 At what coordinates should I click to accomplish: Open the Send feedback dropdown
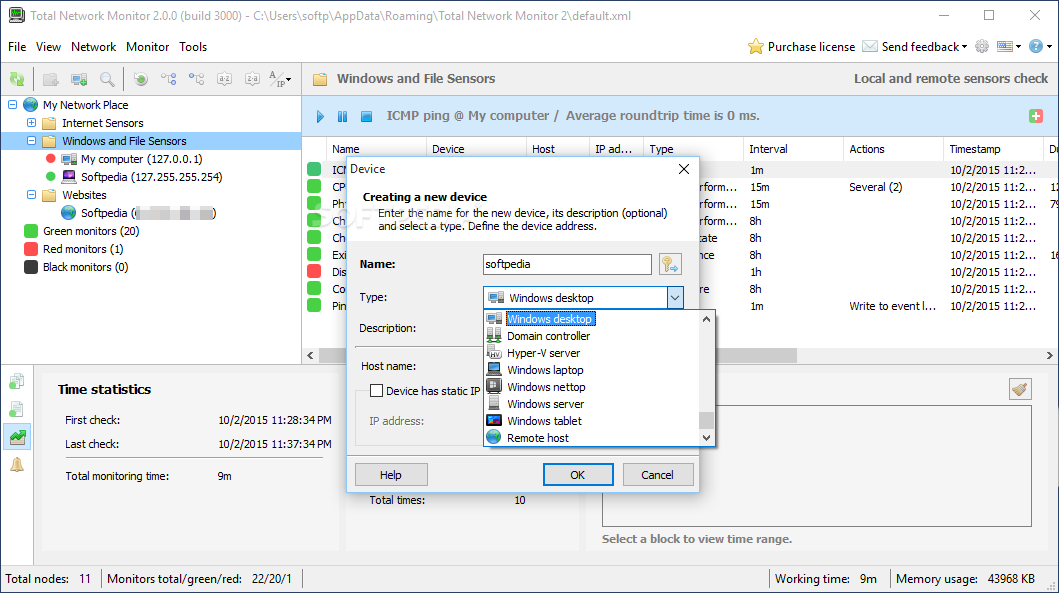tap(915, 47)
